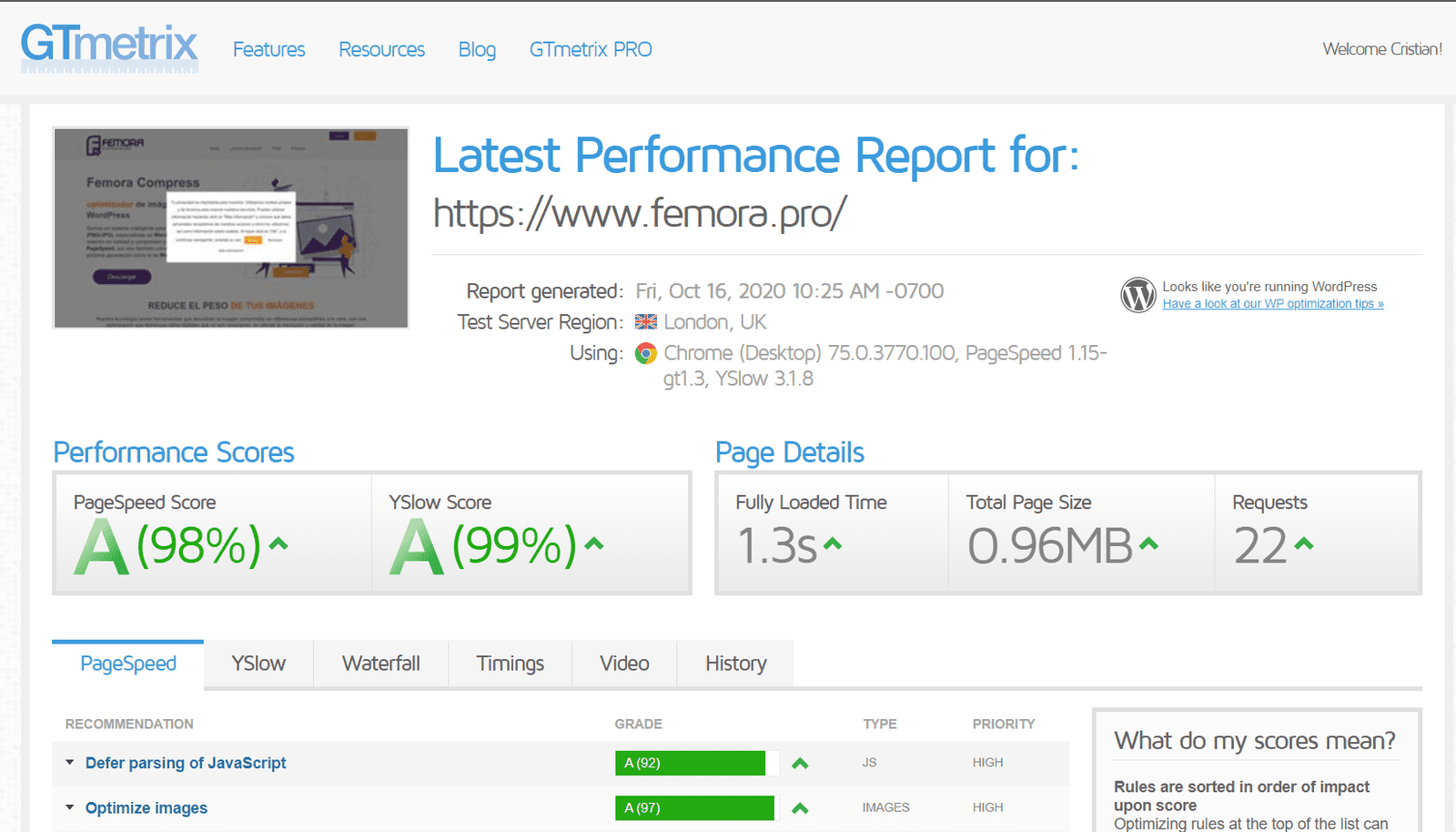The height and width of the screenshot is (832, 1456).
Task: Open the History tab
Action: pyautogui.click(x=735, y=664)
